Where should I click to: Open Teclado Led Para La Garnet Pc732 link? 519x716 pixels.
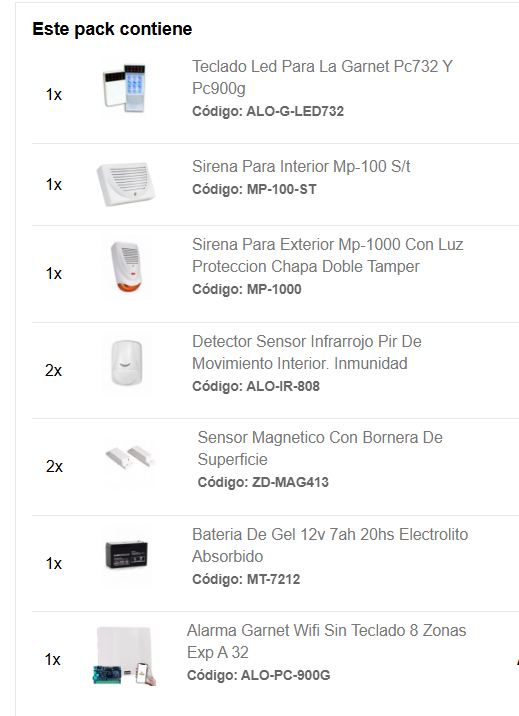tap(322, 77)
